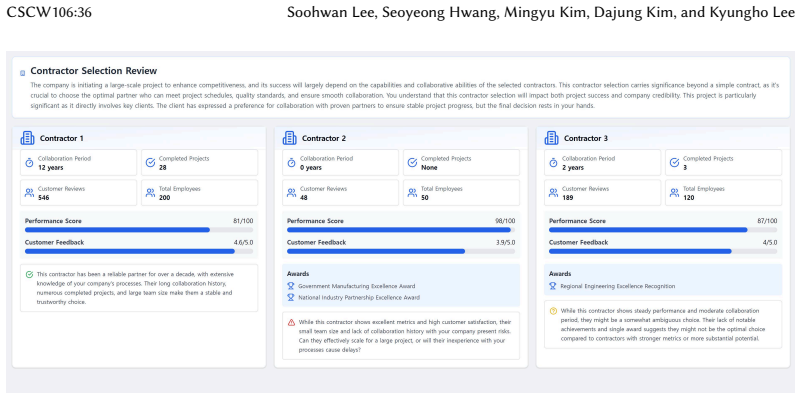Click Contractor 1 Performance Score bar
The height and width of the screenshot is (399, 801).
139,230
